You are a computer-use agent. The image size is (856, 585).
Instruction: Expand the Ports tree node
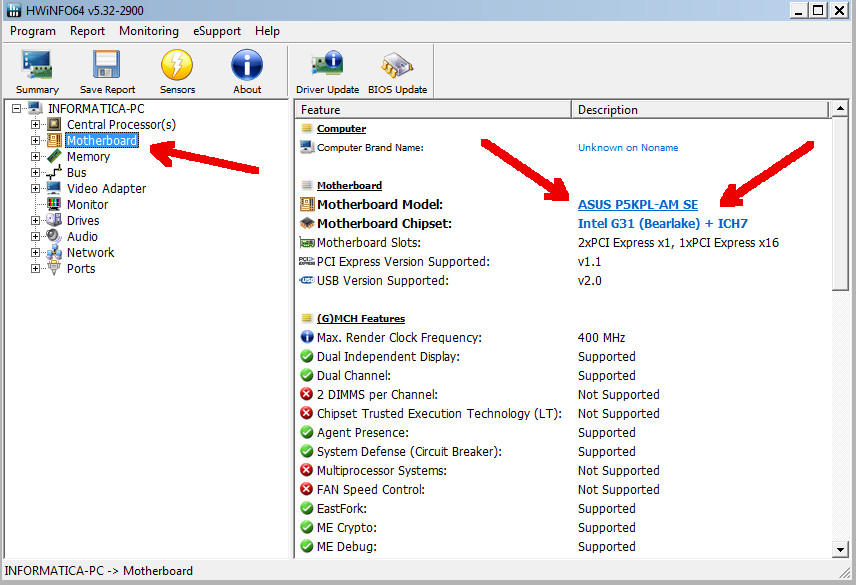(35, 268)
